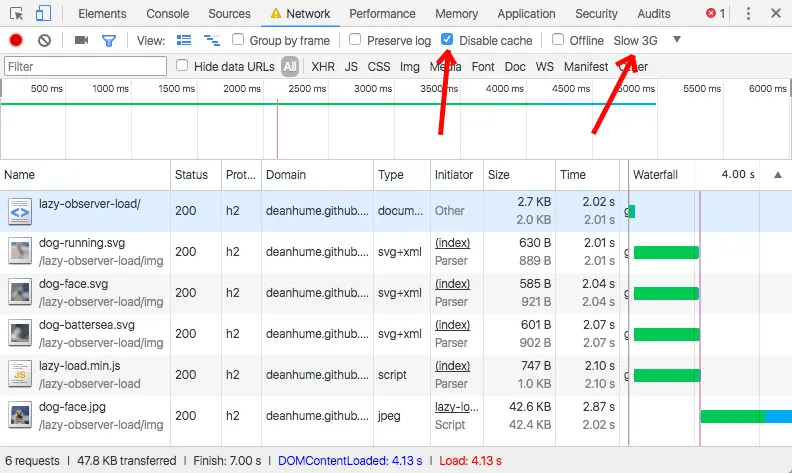Screen dimensions: 792x473
Task: Filter requests by Img type
Action: pyautogui.click(x=410, y=67)
